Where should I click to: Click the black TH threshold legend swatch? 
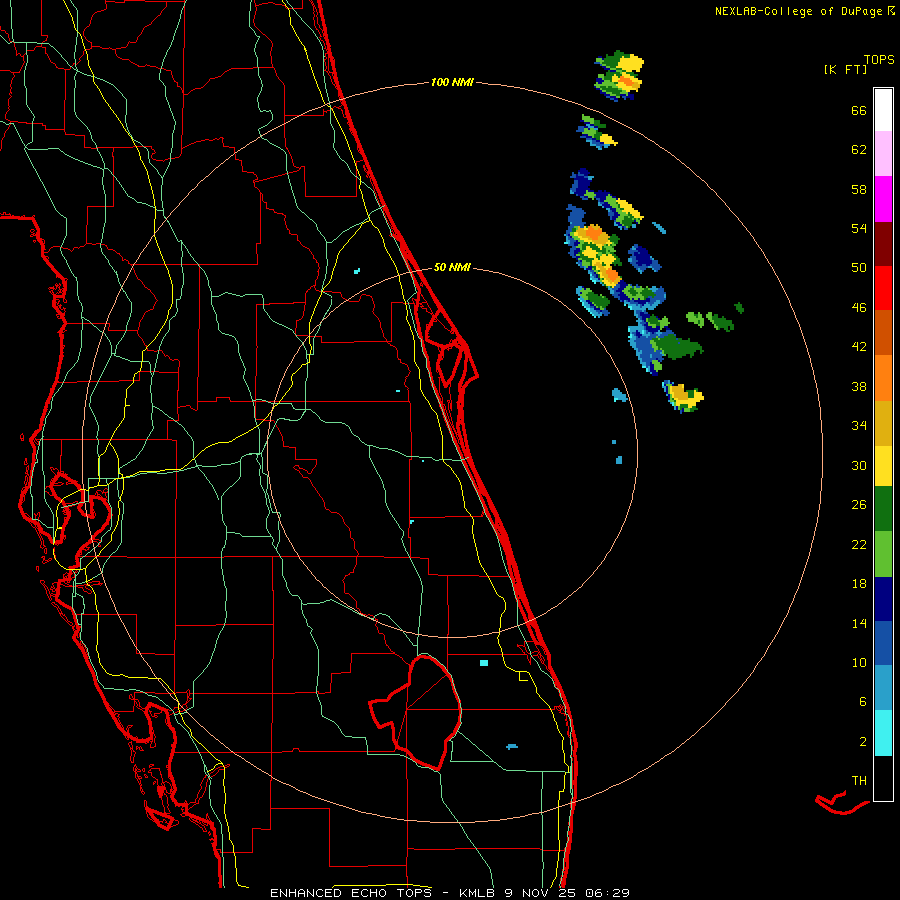(x=883, y=778)
